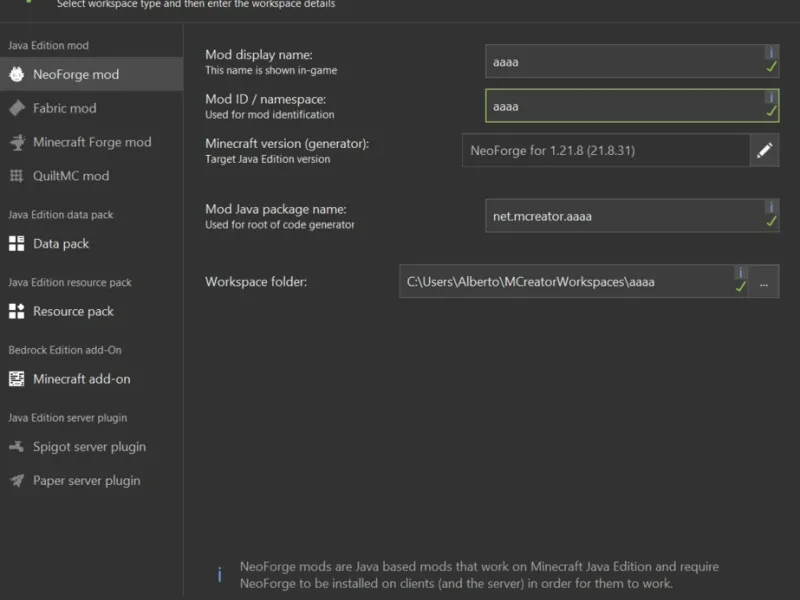Focus the Workspace folder path field
This screenshot has height=600, width=800.
(573, 282)
